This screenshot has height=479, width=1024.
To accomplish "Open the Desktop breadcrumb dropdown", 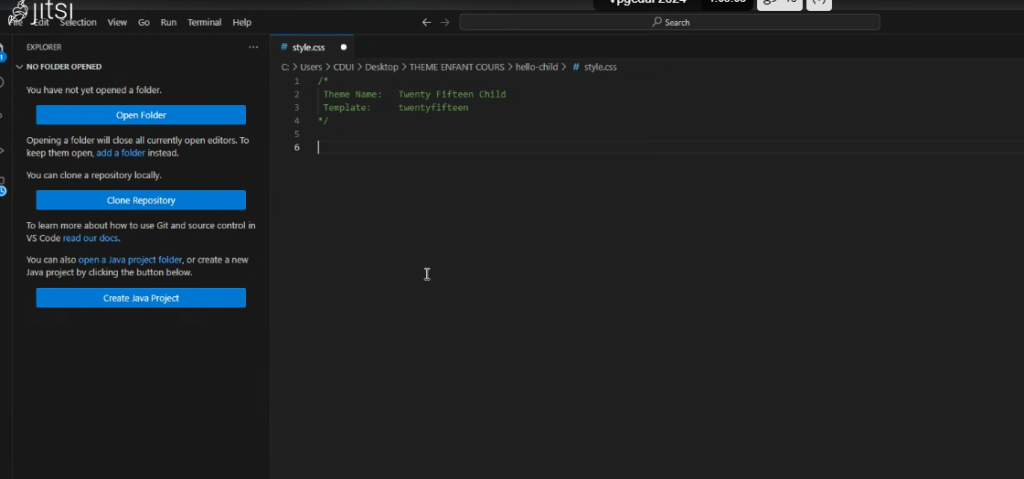I will tap(381, 67).
